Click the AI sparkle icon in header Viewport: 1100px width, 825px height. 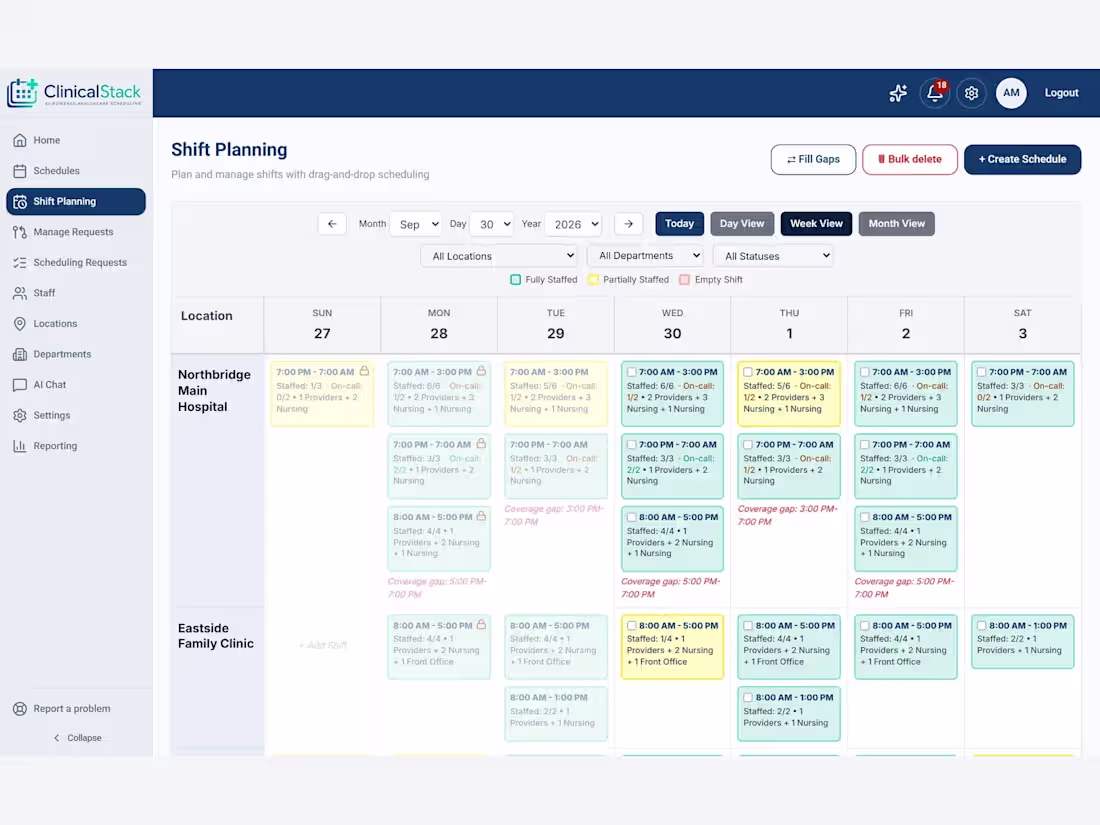click(x=898, y=93)
